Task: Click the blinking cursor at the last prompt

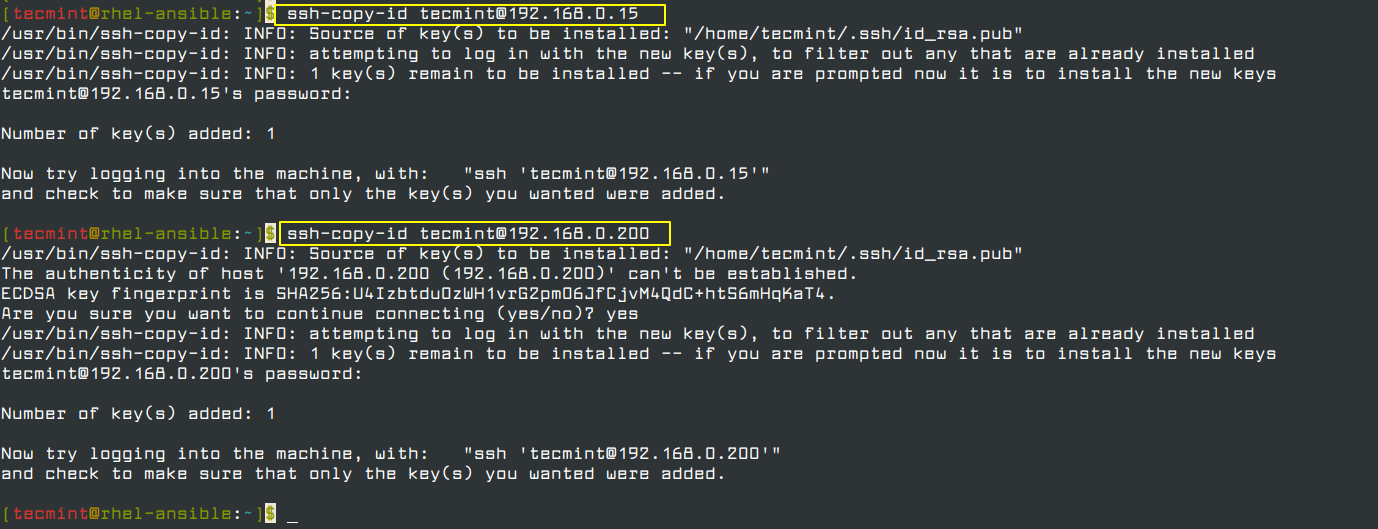Action: pyautogui.click(x=292, y=515)
